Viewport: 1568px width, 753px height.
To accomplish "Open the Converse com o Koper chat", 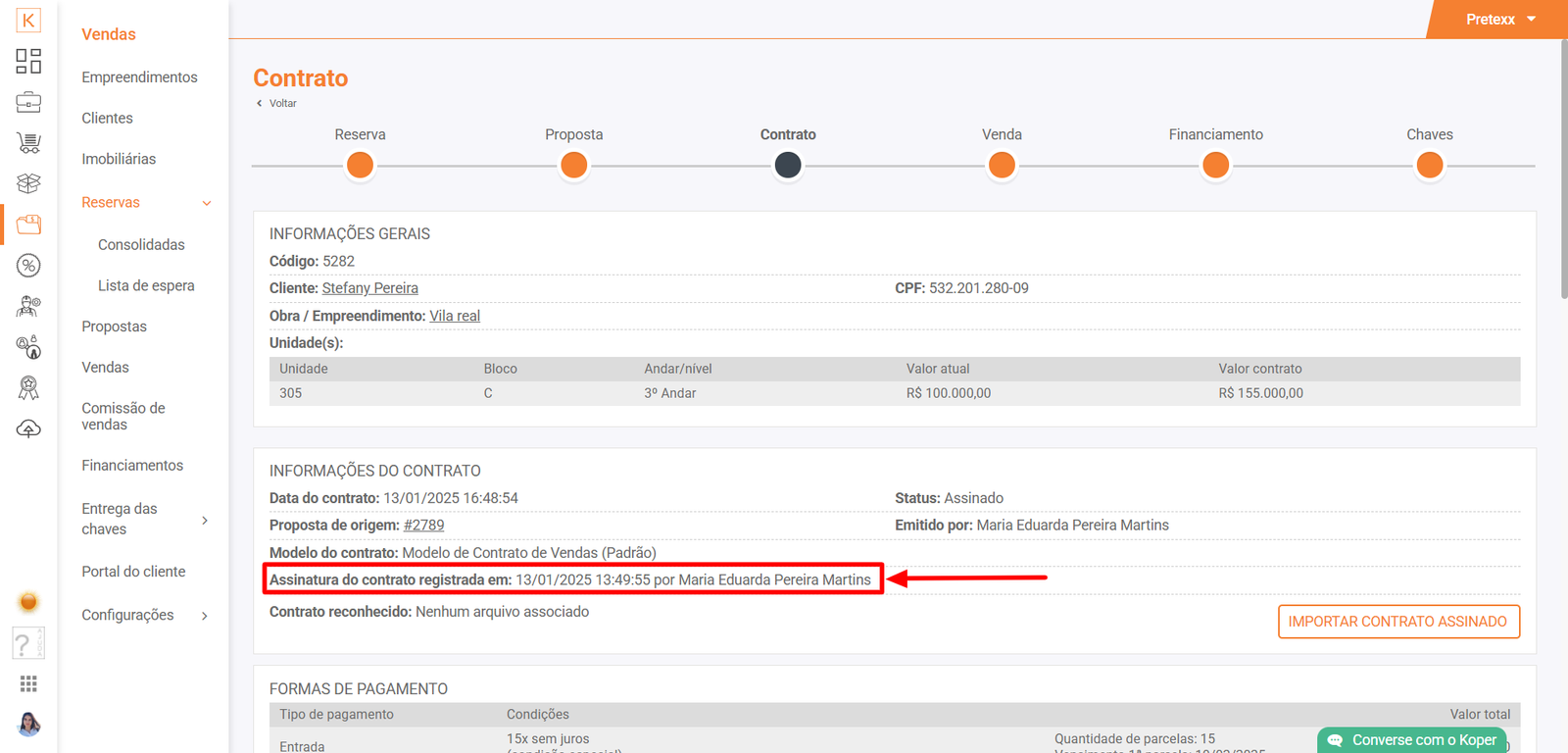I will pos(1412,740).
